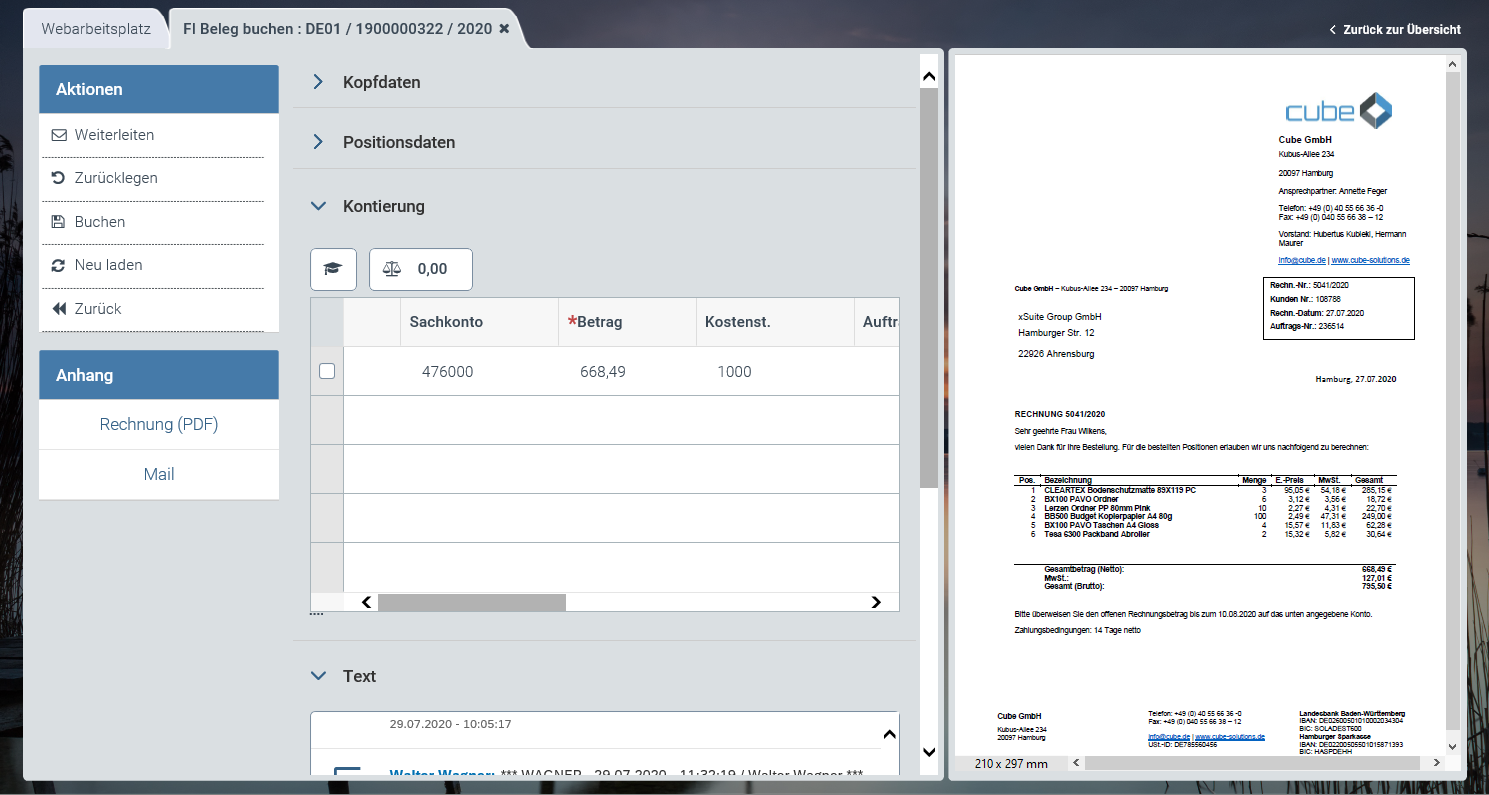1489x795 pixels.
Task: Close the FI Beleg buchen tab
Action: 504,29
